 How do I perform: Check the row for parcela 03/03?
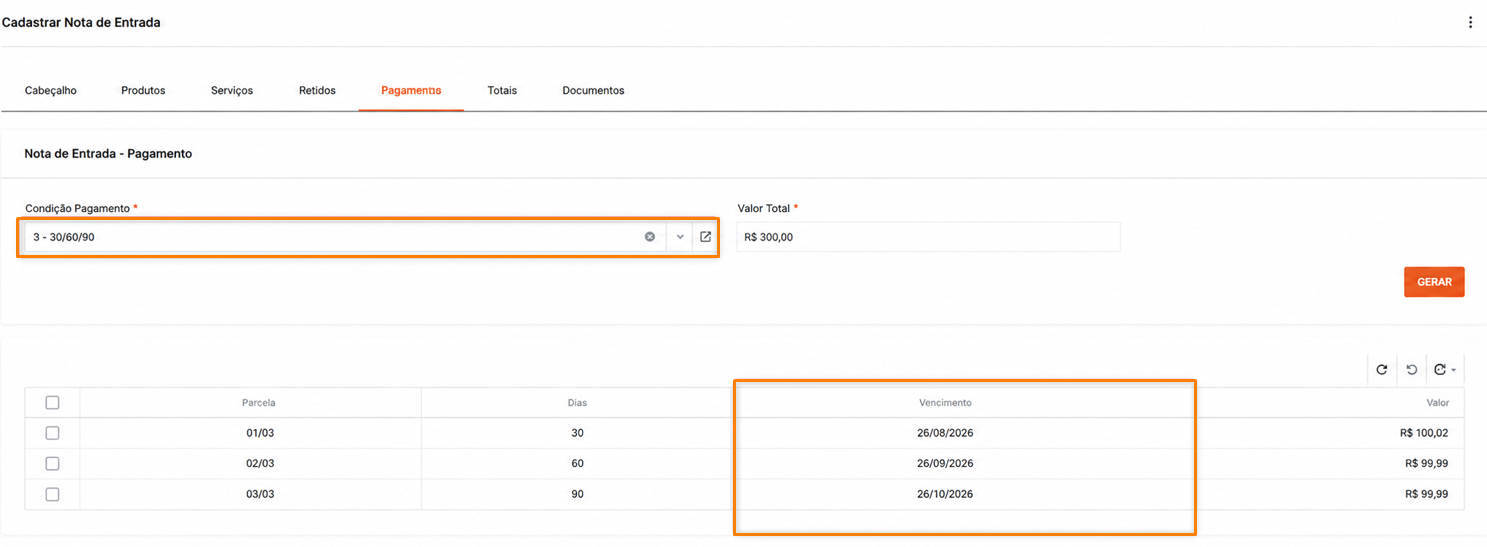(x=53, y=495)
